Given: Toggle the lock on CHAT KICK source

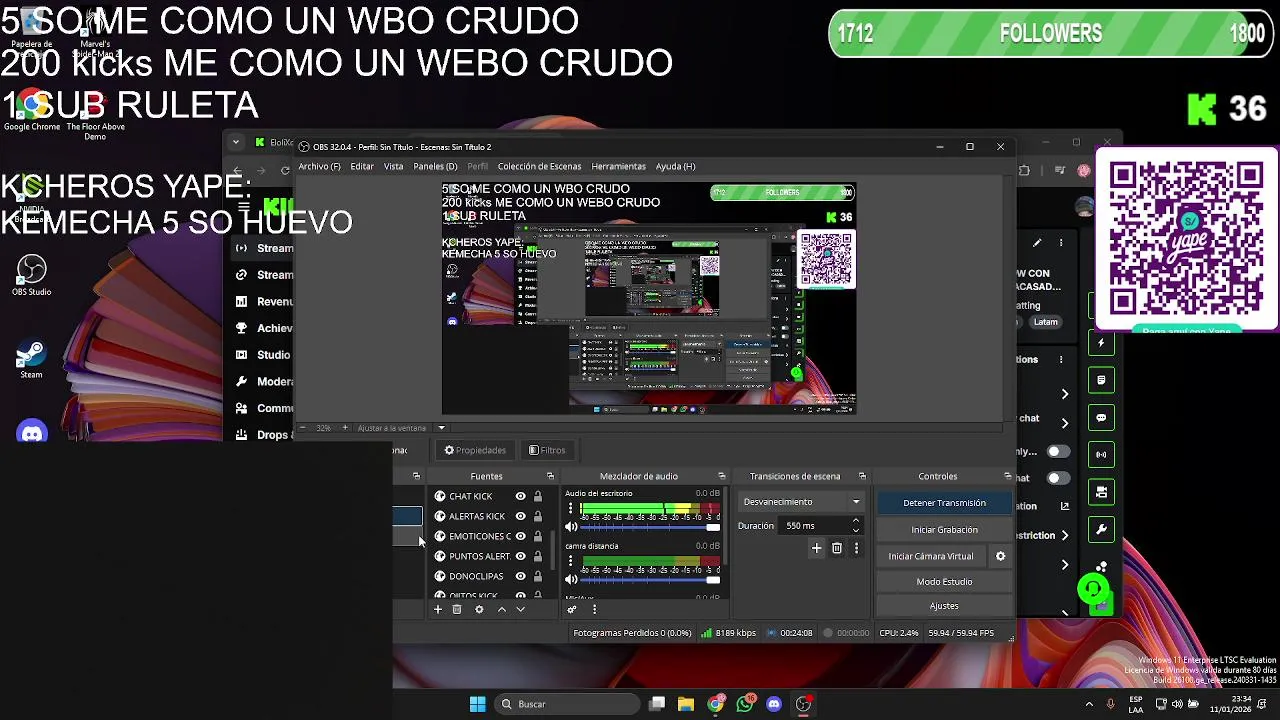Looking at the screenshot, I should pyautogui.click(x=537, y=496).
